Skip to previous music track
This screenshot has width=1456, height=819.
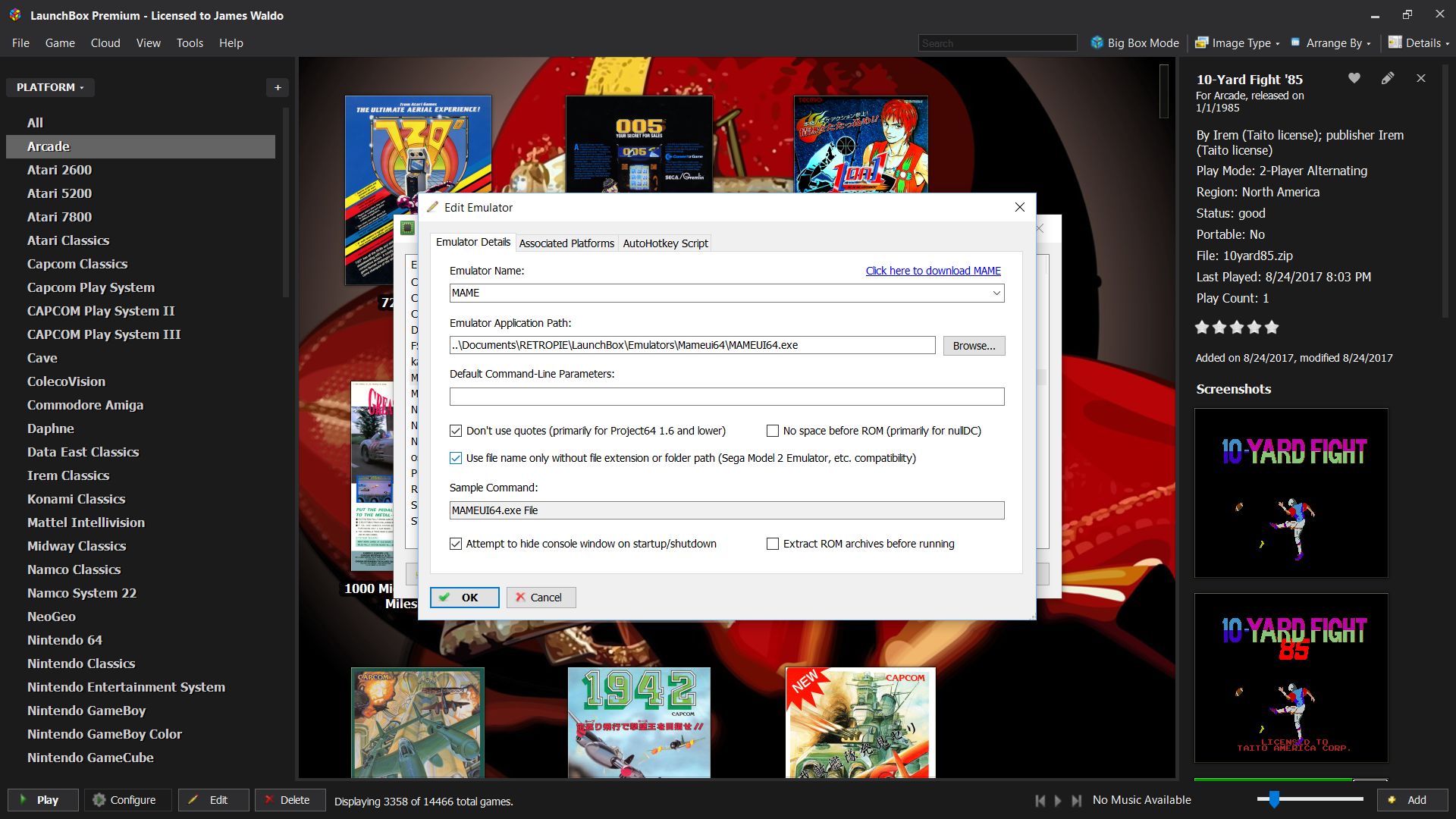click(1040, 800)
